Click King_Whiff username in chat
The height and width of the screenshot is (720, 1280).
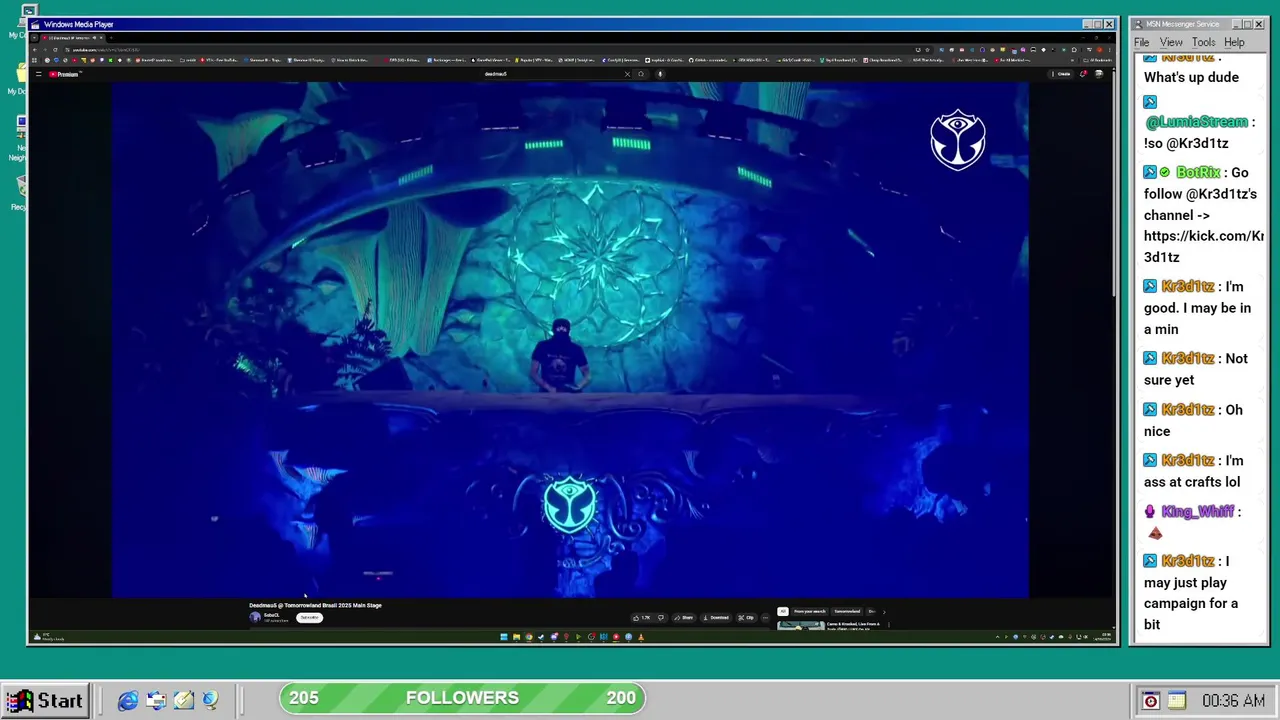pyautogui.click(x=1198, y=512)
